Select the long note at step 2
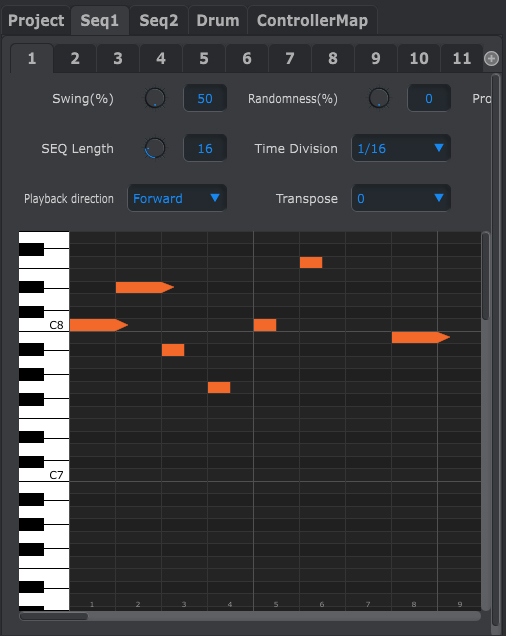 pyautogui.click(x=145, y=287)
